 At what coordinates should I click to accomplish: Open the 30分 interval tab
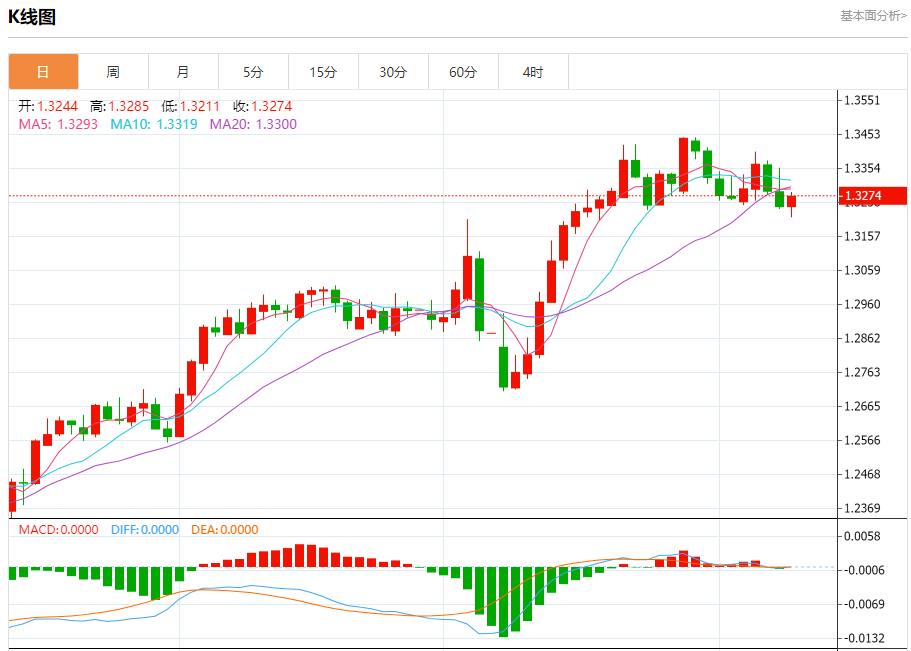pos(393,72)
